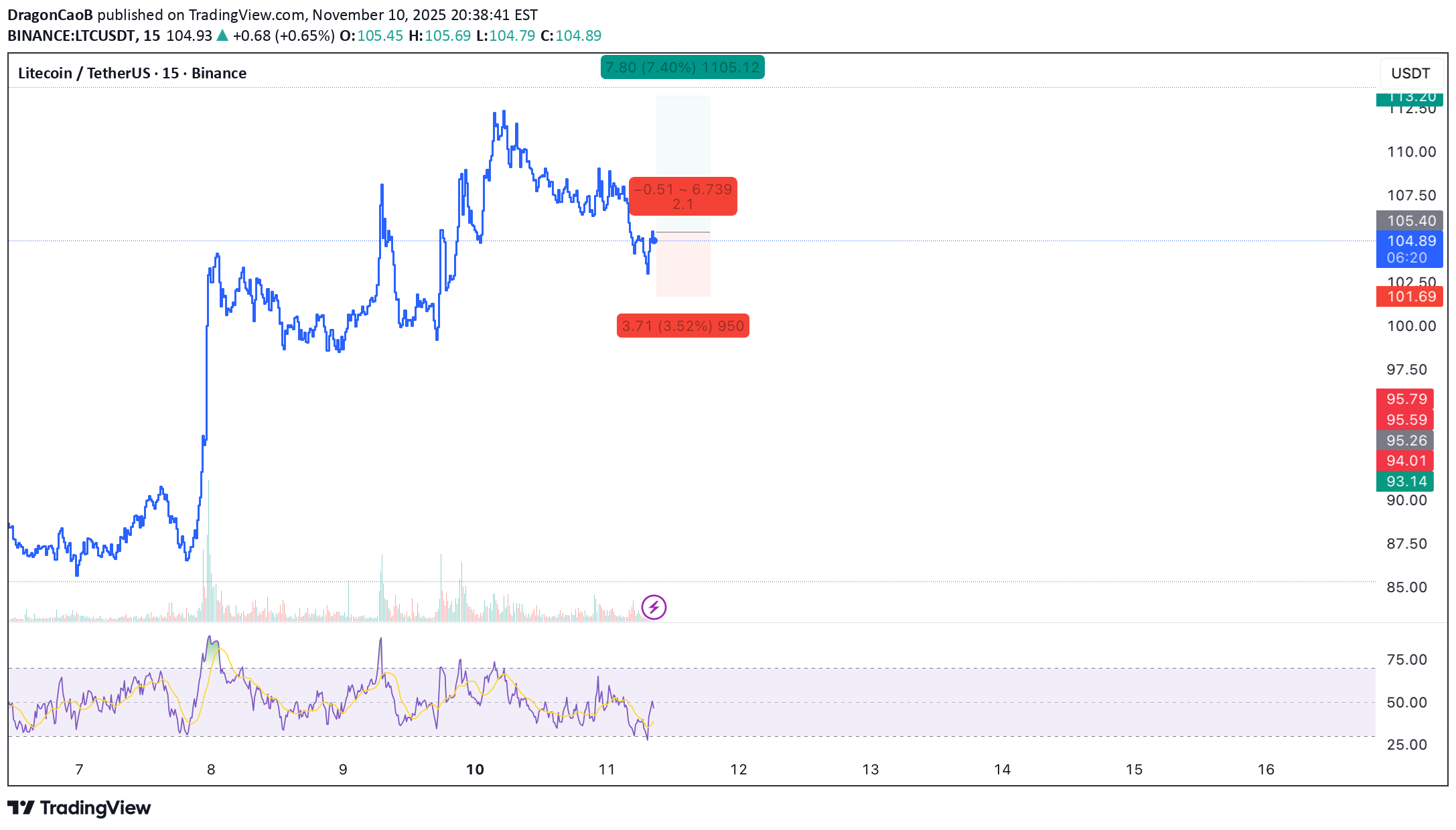Click the gray 95.26 price label
1456x830 pixels.
[1405, 440]
